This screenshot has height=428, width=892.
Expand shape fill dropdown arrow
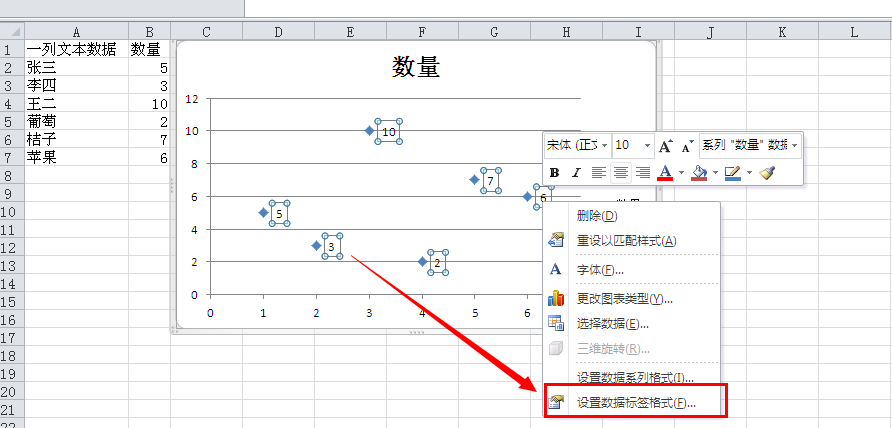(715, 172)
